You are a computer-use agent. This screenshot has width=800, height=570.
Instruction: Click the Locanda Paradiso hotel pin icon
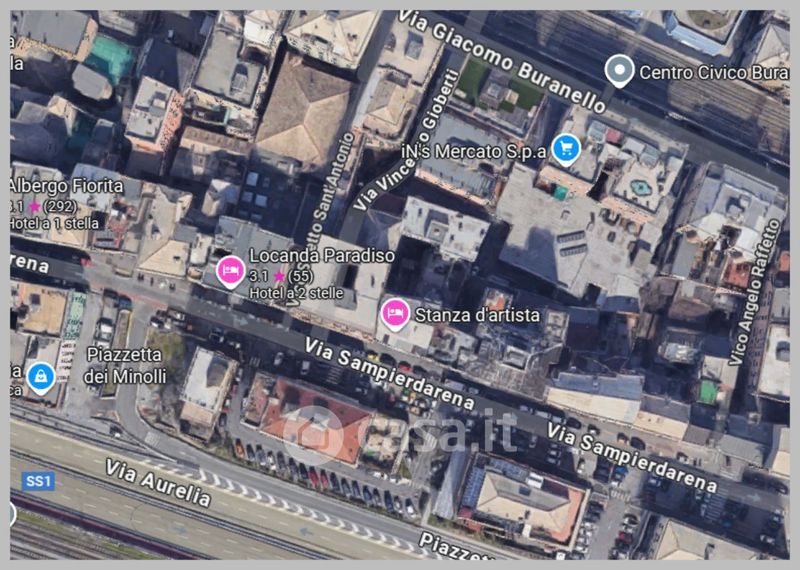[231, 271]
